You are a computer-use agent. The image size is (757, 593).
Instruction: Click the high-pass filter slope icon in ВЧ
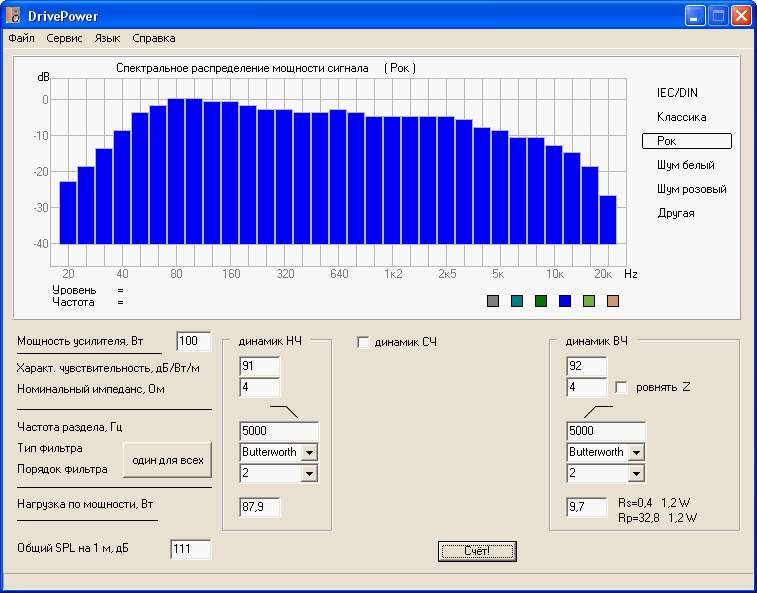tap(598, 411)
